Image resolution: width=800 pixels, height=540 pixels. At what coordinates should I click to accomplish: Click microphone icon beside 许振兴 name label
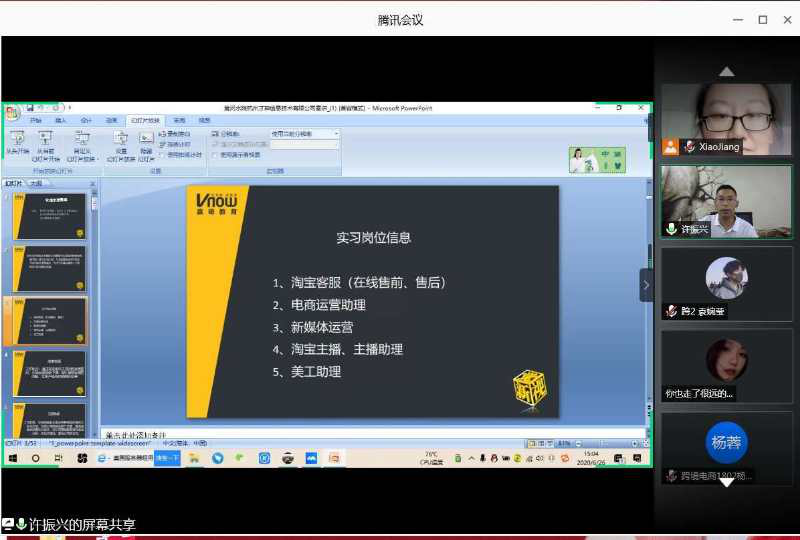pos(671,229)
